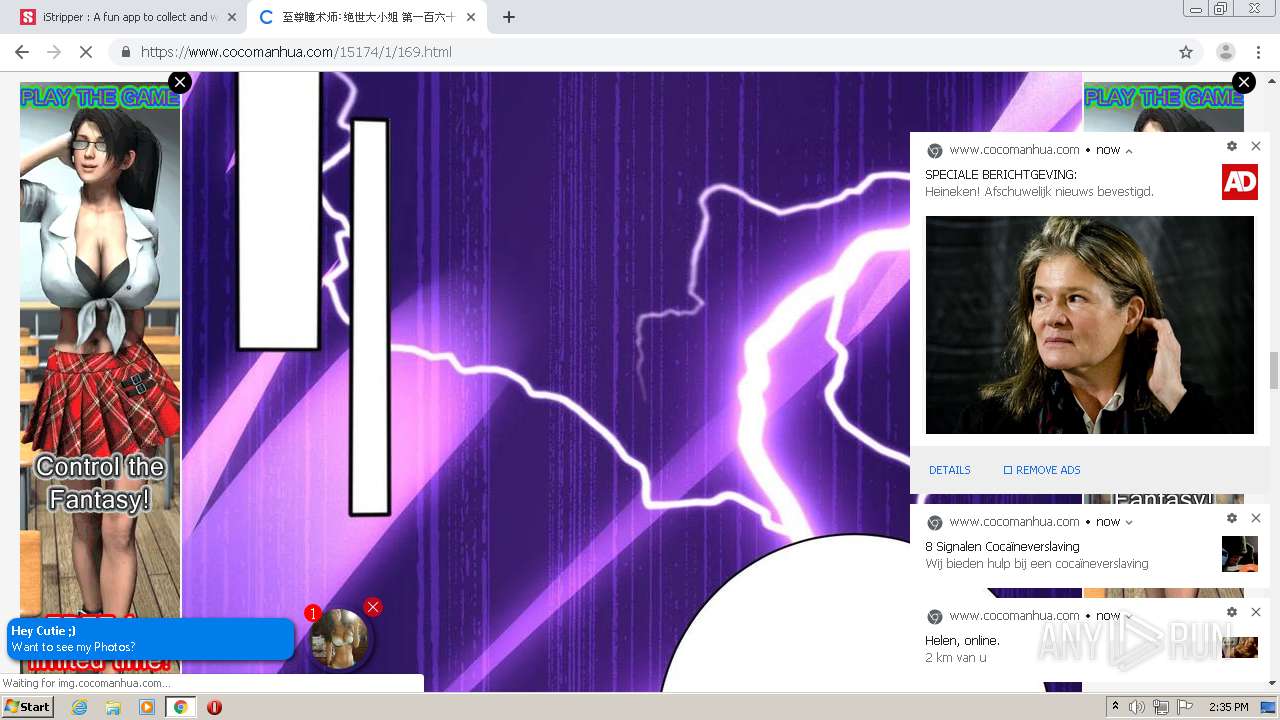The width and height of the screenshot is (1280, 720).
Task: Close the chat avatar popup
Action: tap(373, 606)
